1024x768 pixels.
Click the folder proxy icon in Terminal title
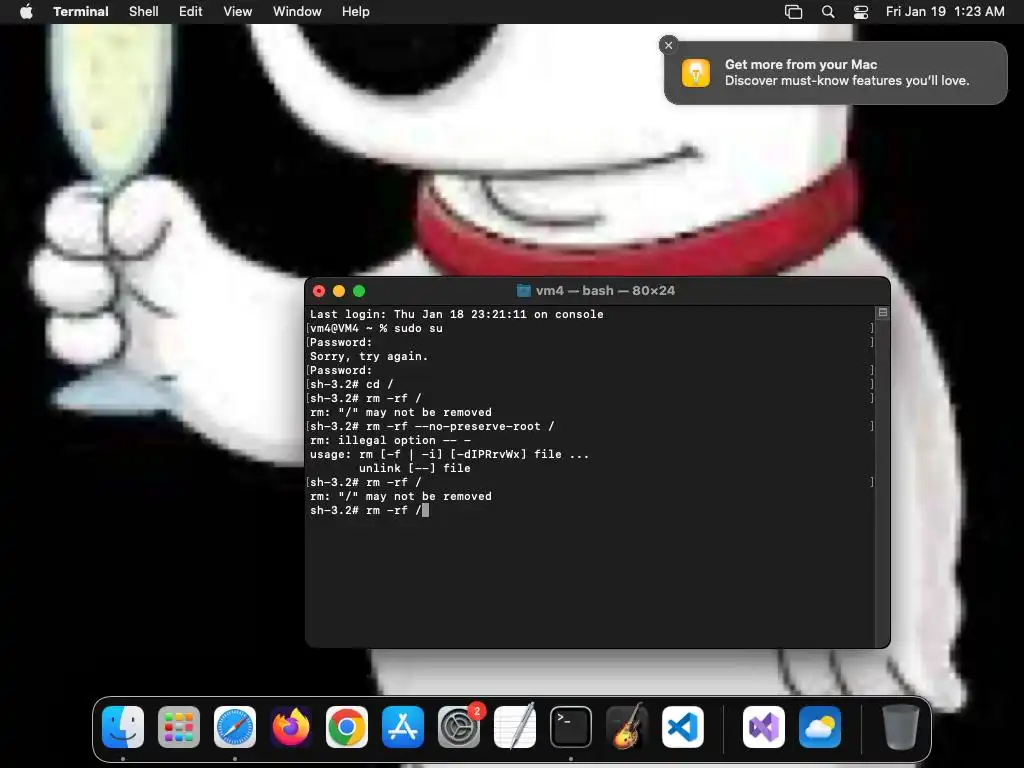pyautogui.click(x=524, y=291)
